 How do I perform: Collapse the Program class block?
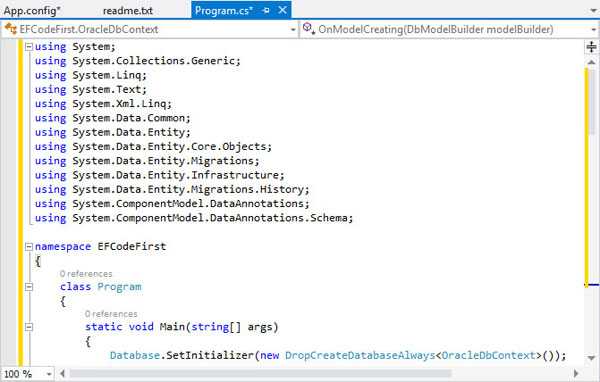(x=29, y=287)
